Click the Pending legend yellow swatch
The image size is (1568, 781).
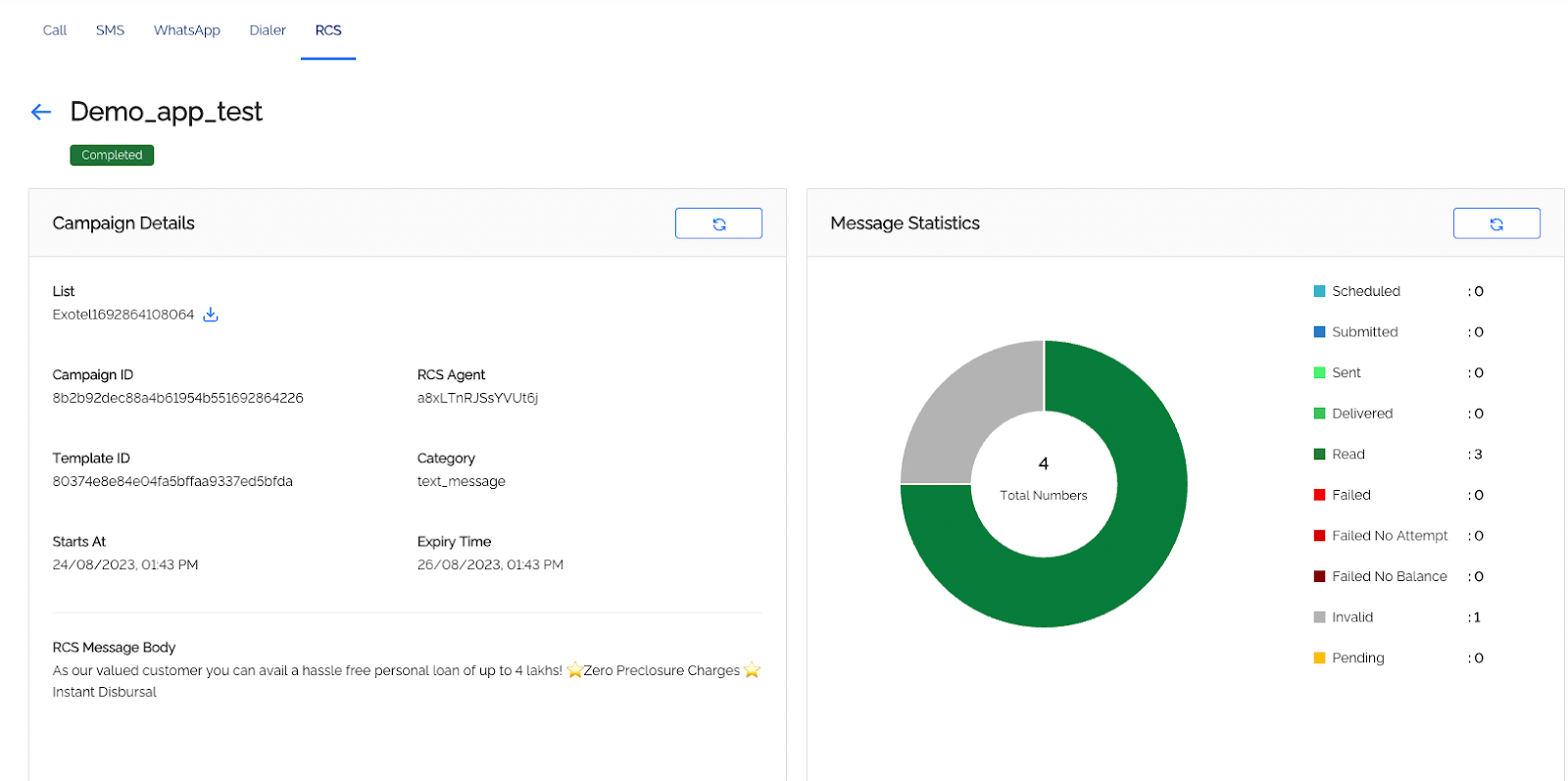coord(1319,658)
